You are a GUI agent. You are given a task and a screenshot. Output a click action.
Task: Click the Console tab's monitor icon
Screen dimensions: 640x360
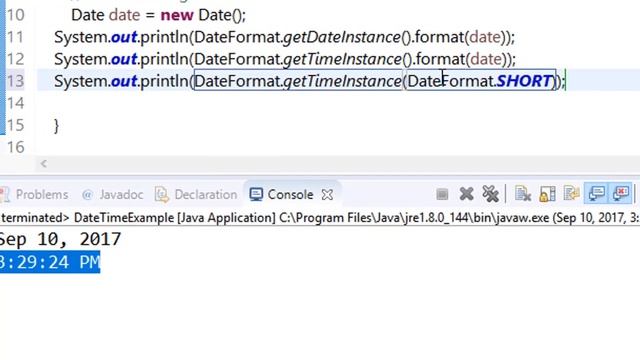[256, 194]
